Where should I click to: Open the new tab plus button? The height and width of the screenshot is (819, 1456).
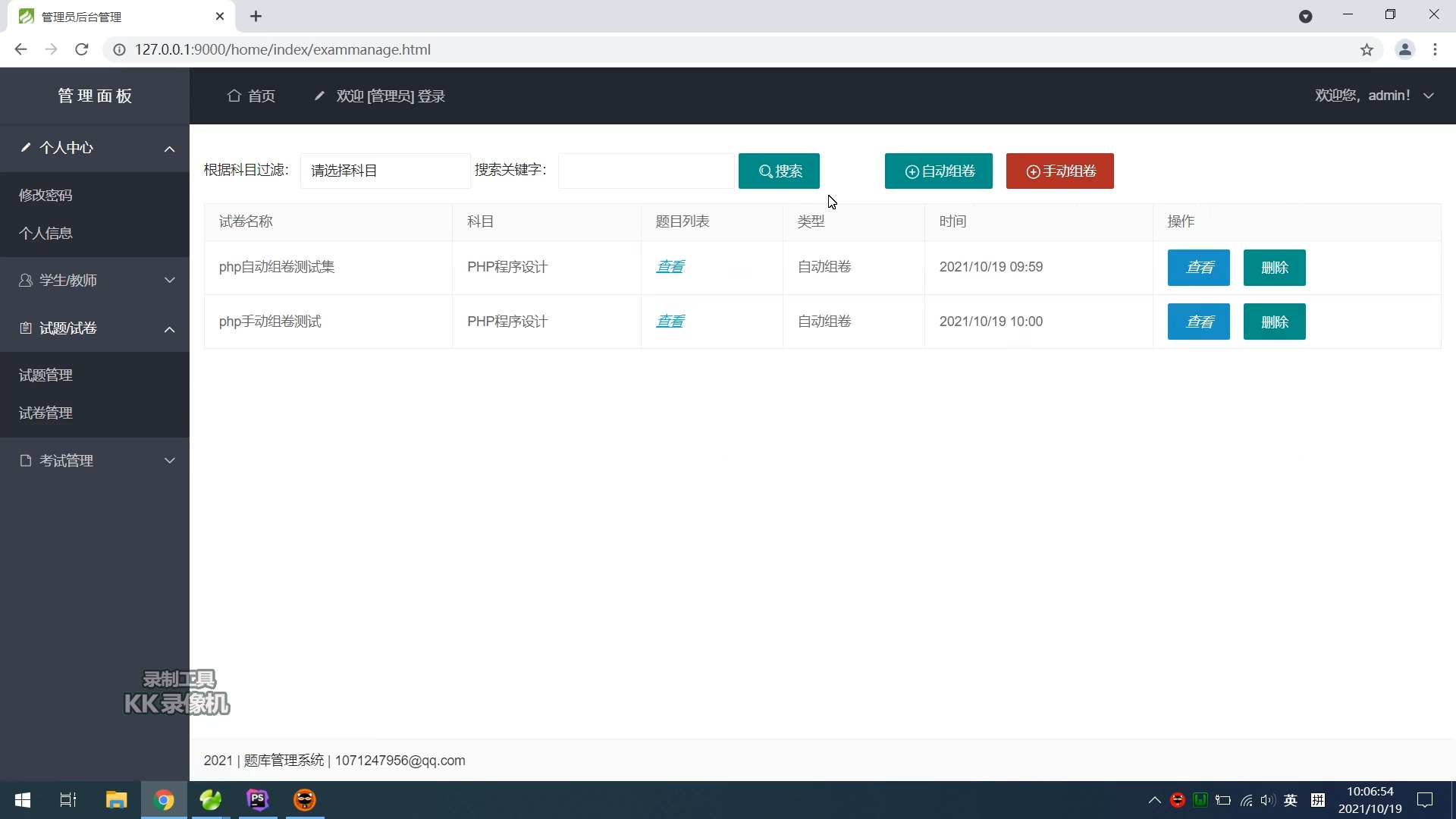point(256,17)
